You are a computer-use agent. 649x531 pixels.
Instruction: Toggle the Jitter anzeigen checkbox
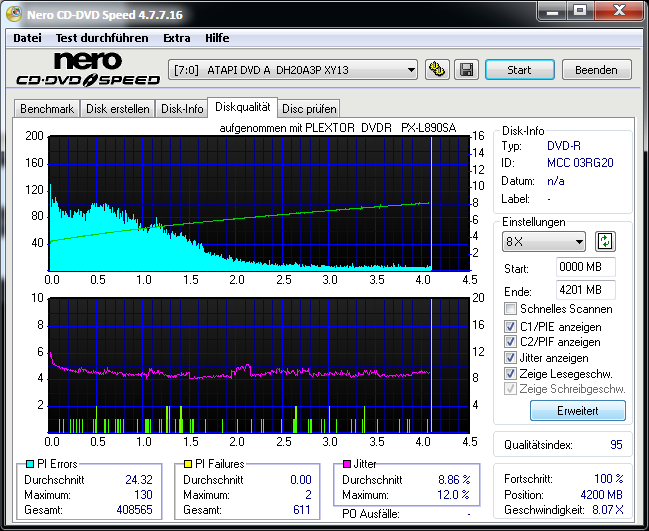510,358
